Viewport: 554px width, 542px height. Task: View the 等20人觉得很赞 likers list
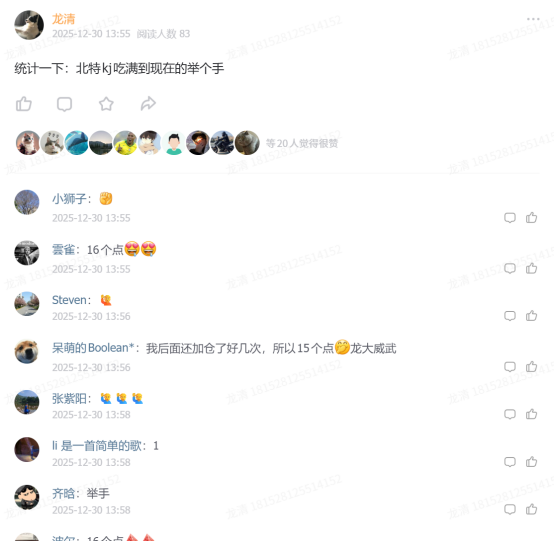pos(302,143)
